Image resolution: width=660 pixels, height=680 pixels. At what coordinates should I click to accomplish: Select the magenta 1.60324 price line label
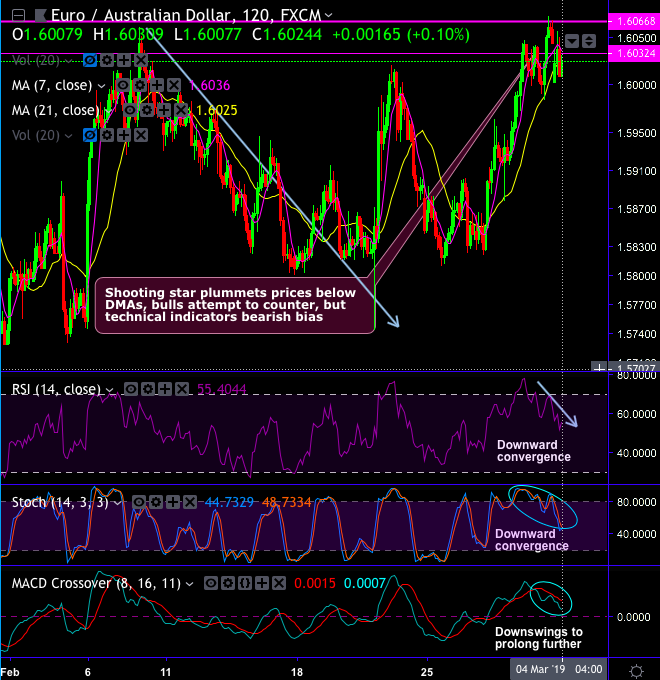634,53
